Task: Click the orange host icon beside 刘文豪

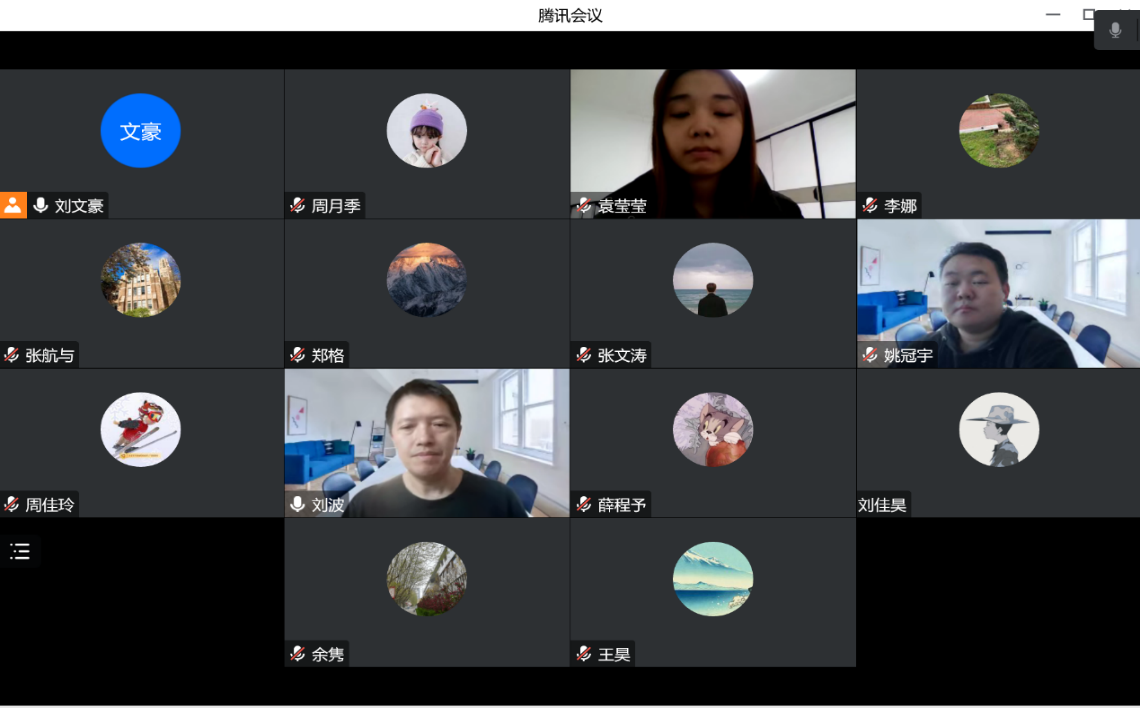Action: point(13,205)
